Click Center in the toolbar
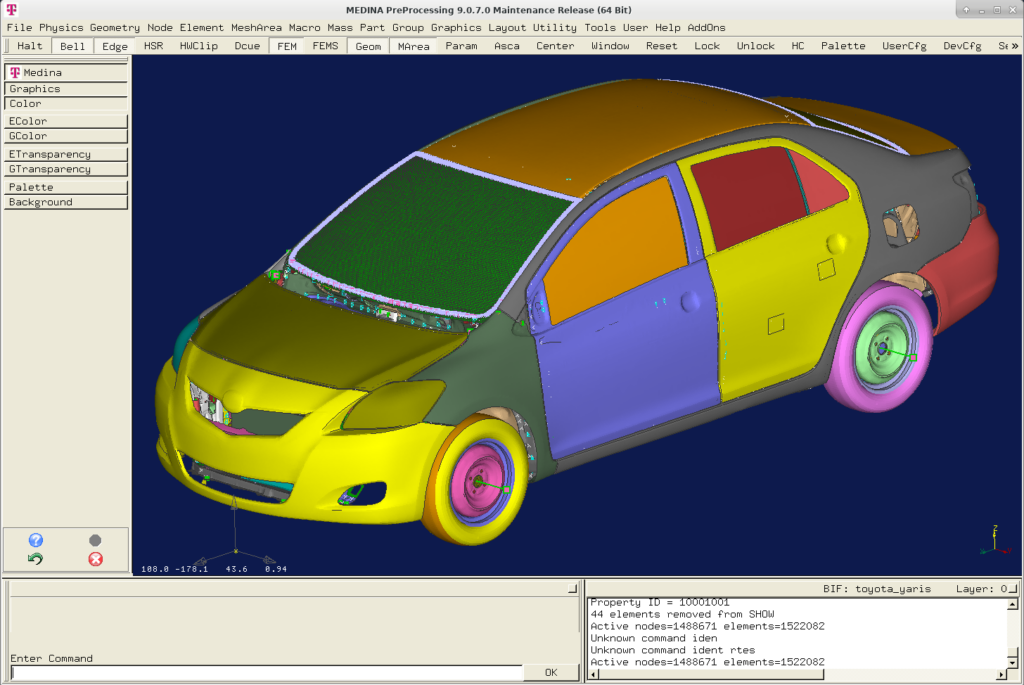This screenshot has height=685, width=1024. [x=555, y=46]
